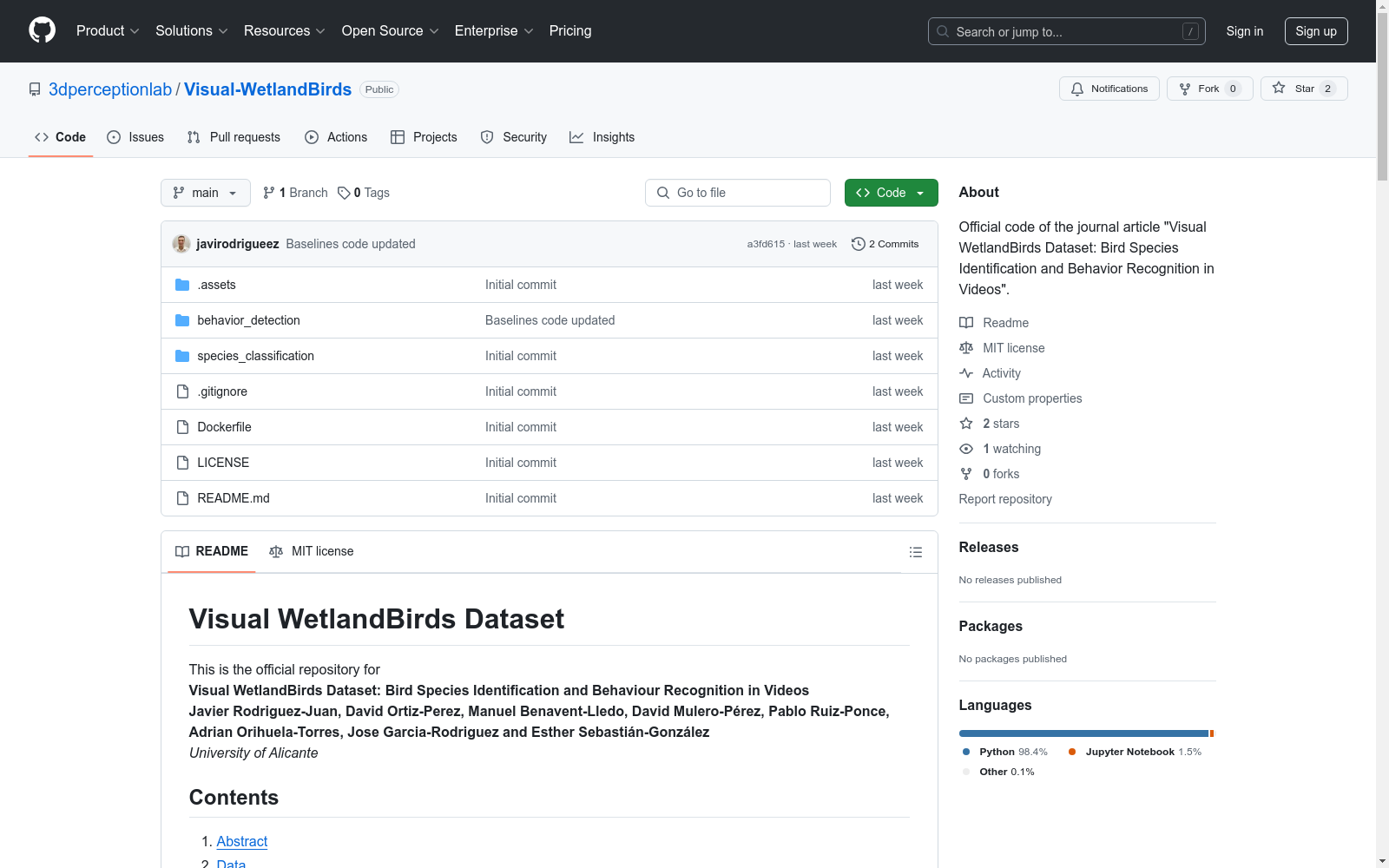
Task: Open the Packages heading link
Action: 991,626
